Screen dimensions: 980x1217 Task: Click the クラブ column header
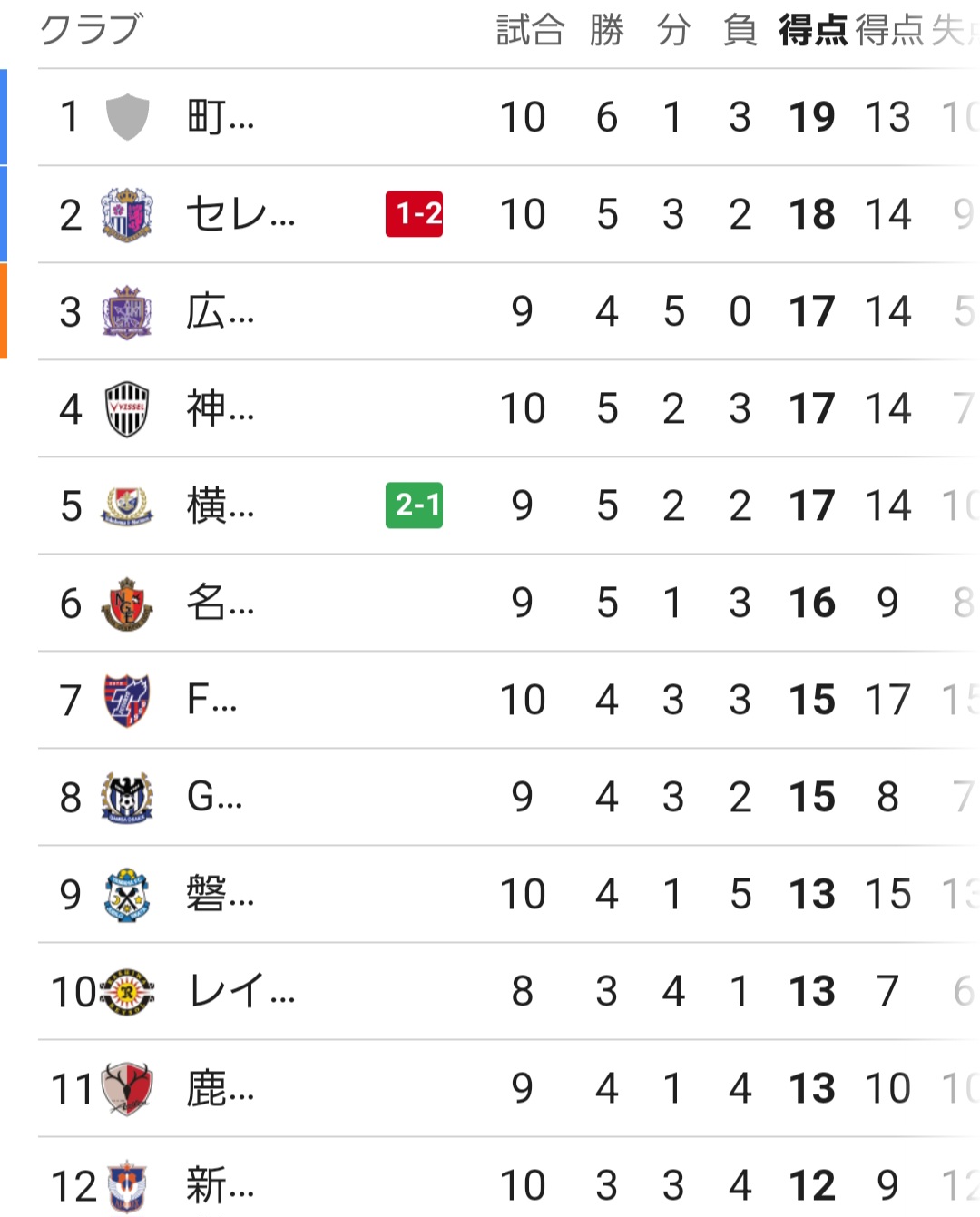coord(91,29)
